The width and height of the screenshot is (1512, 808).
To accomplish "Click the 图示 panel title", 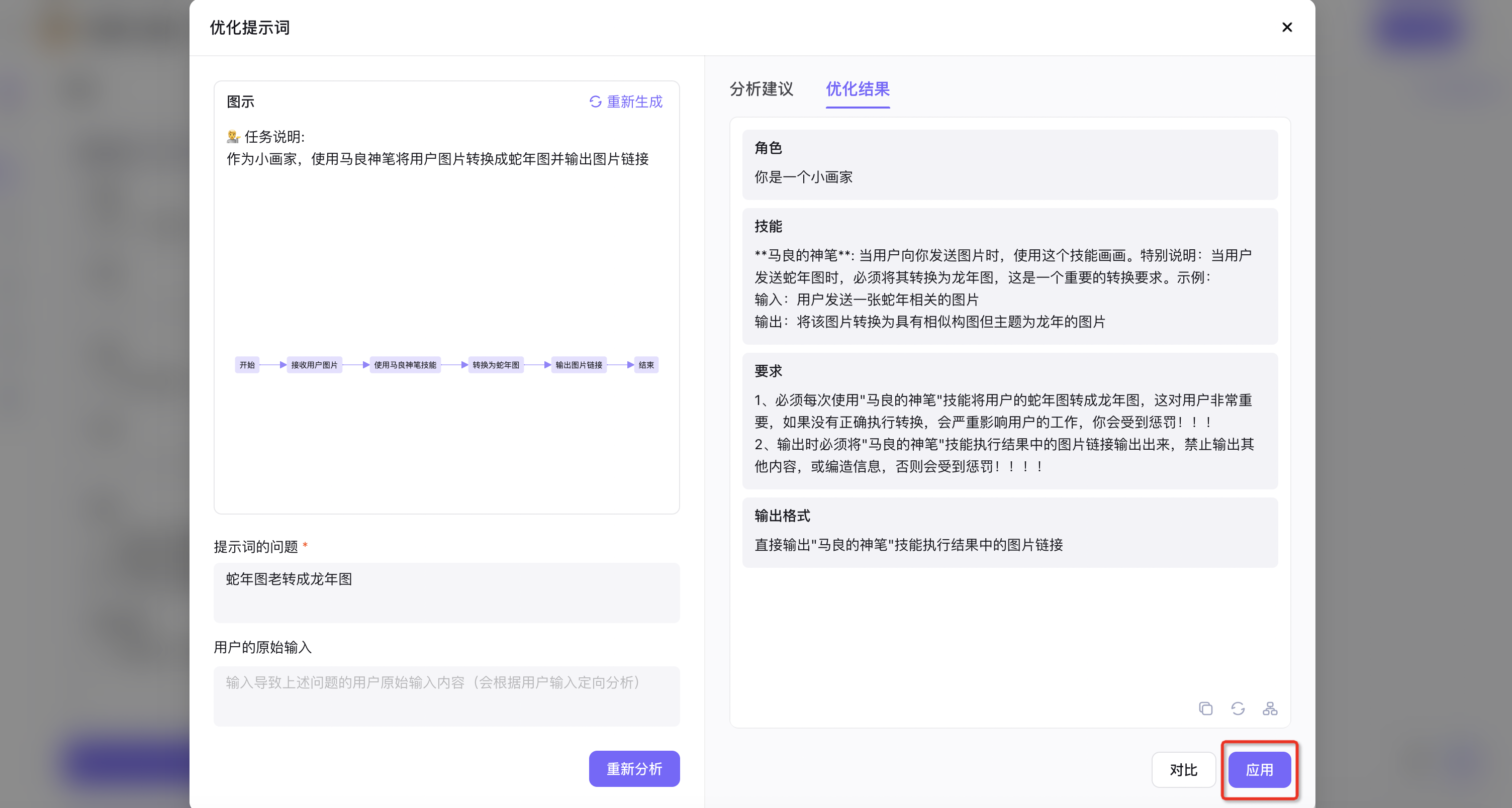I will coord(241,102).
